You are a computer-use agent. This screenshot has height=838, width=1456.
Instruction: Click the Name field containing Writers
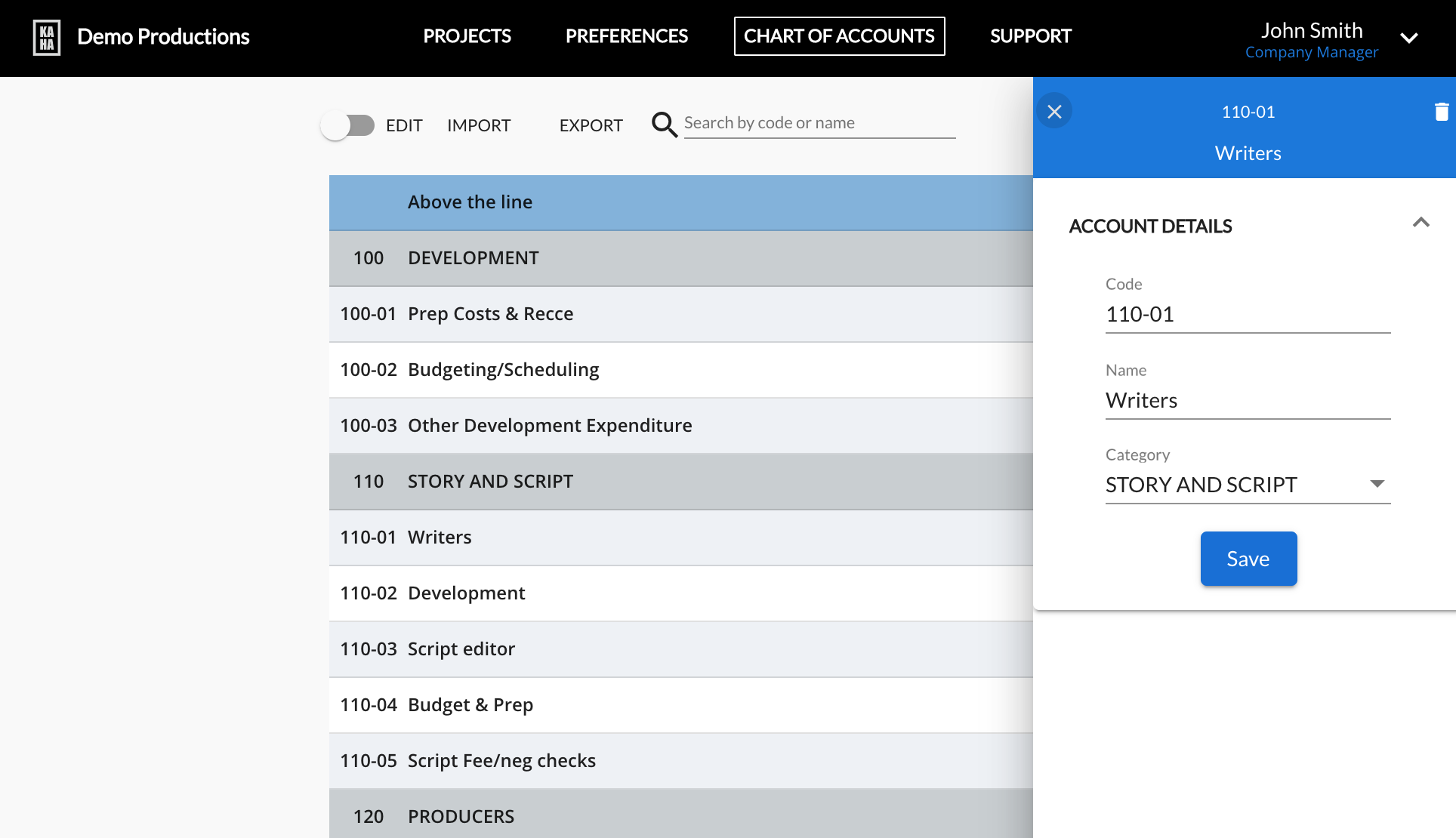pyautogui.click(x=1247, y=400)
